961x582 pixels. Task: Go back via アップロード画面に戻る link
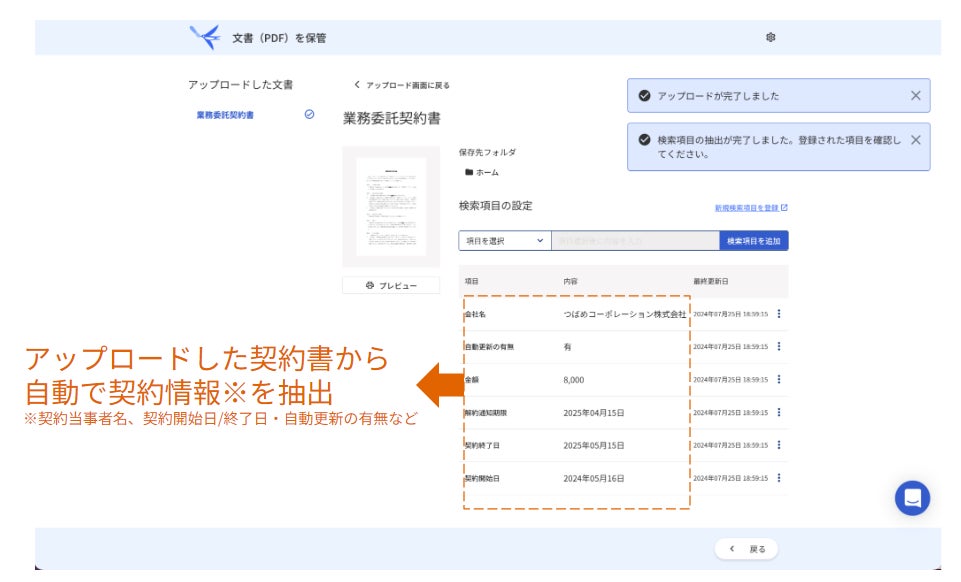pyautogui.click(x=402, y=85)
